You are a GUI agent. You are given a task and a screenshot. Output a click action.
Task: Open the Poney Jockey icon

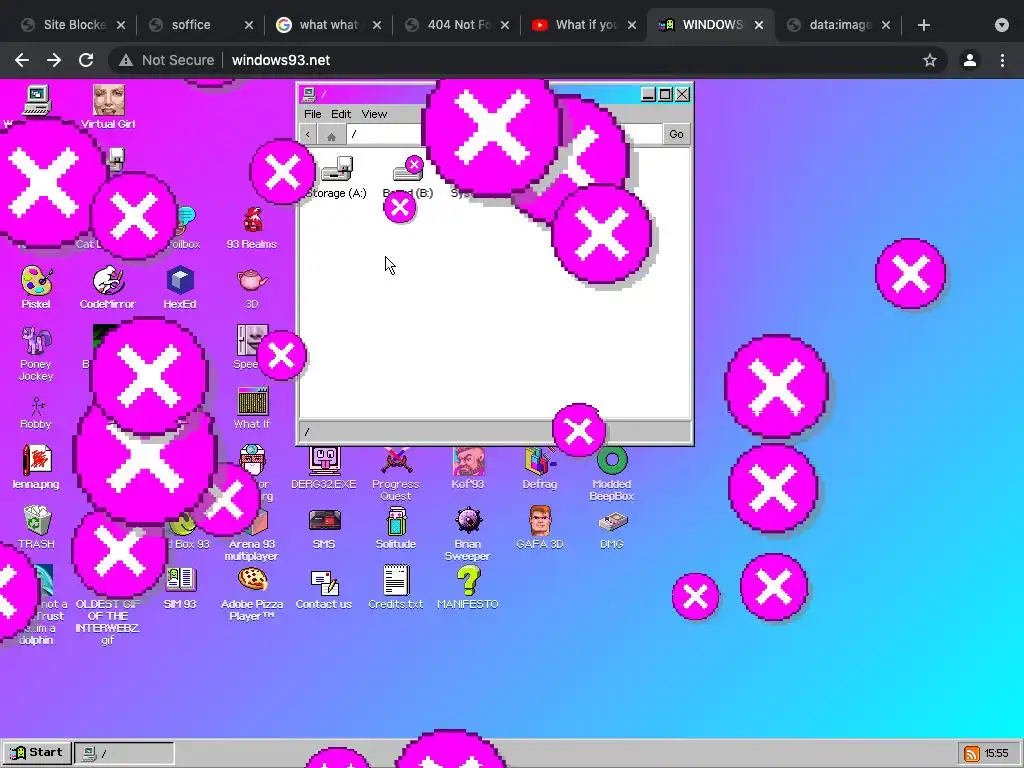(36, 353)
